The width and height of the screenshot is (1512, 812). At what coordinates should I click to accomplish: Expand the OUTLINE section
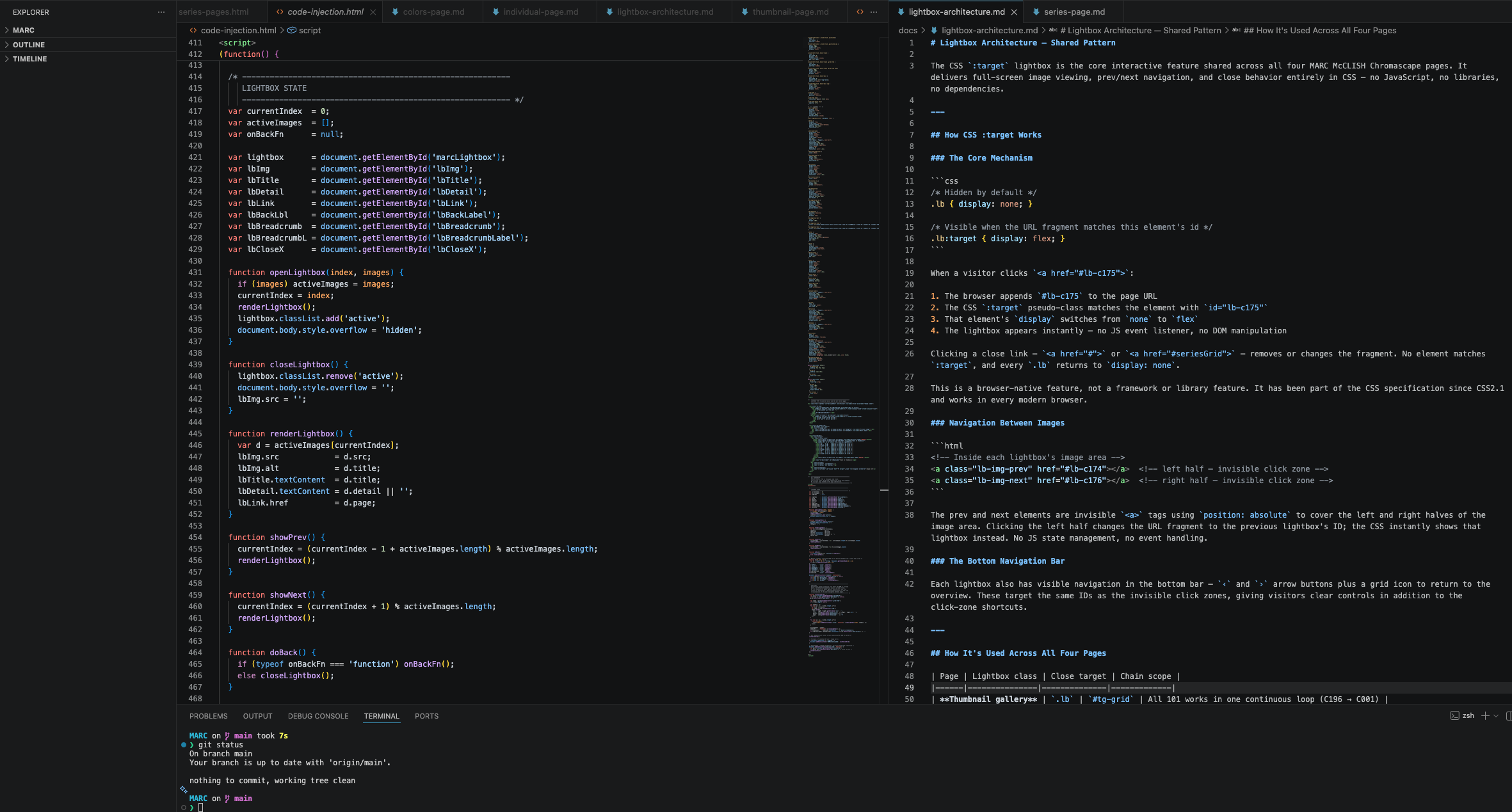88,45
